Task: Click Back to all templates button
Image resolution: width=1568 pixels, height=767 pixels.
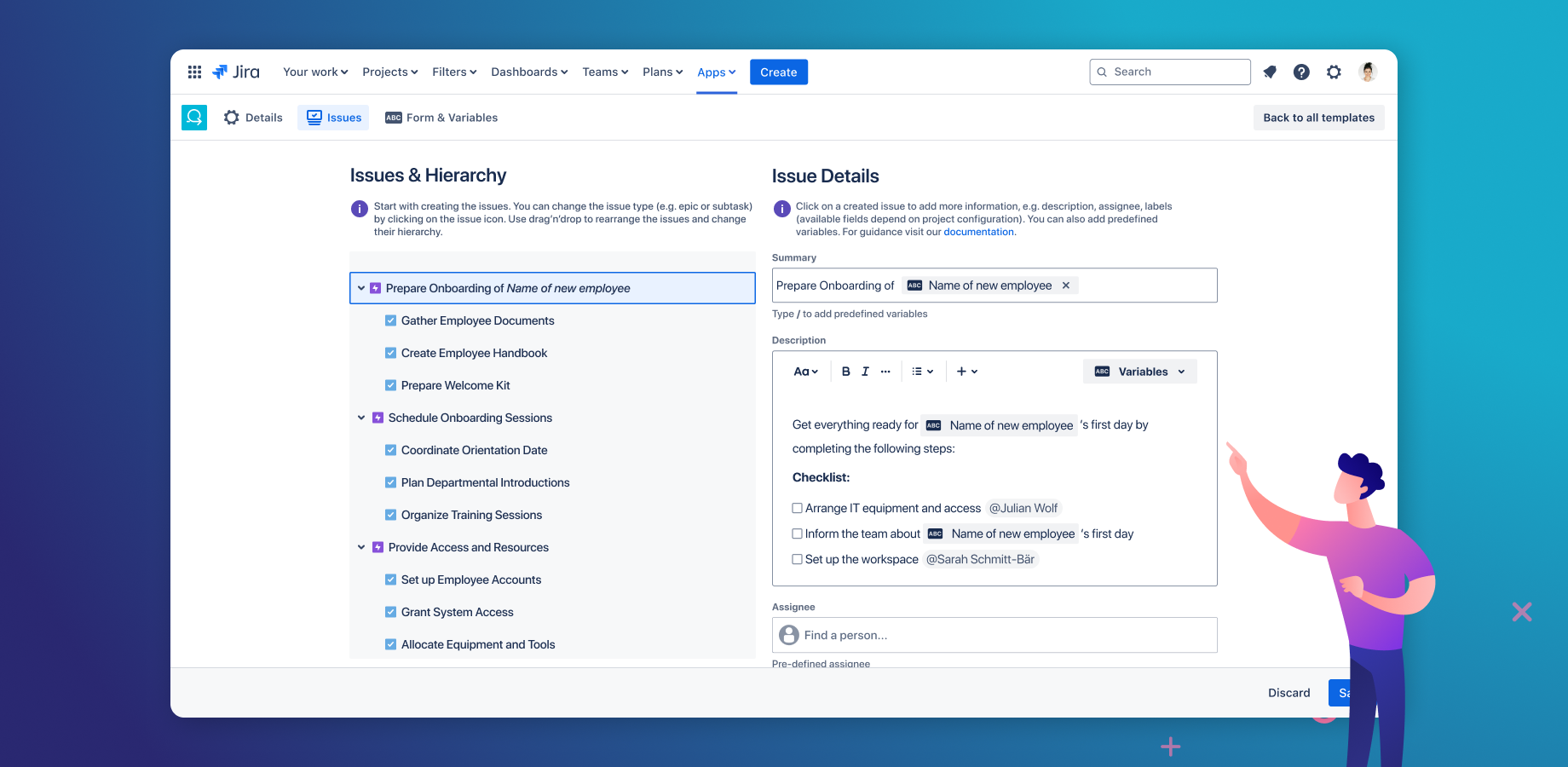Action: pyautogui.click(x=1318, y=118)
